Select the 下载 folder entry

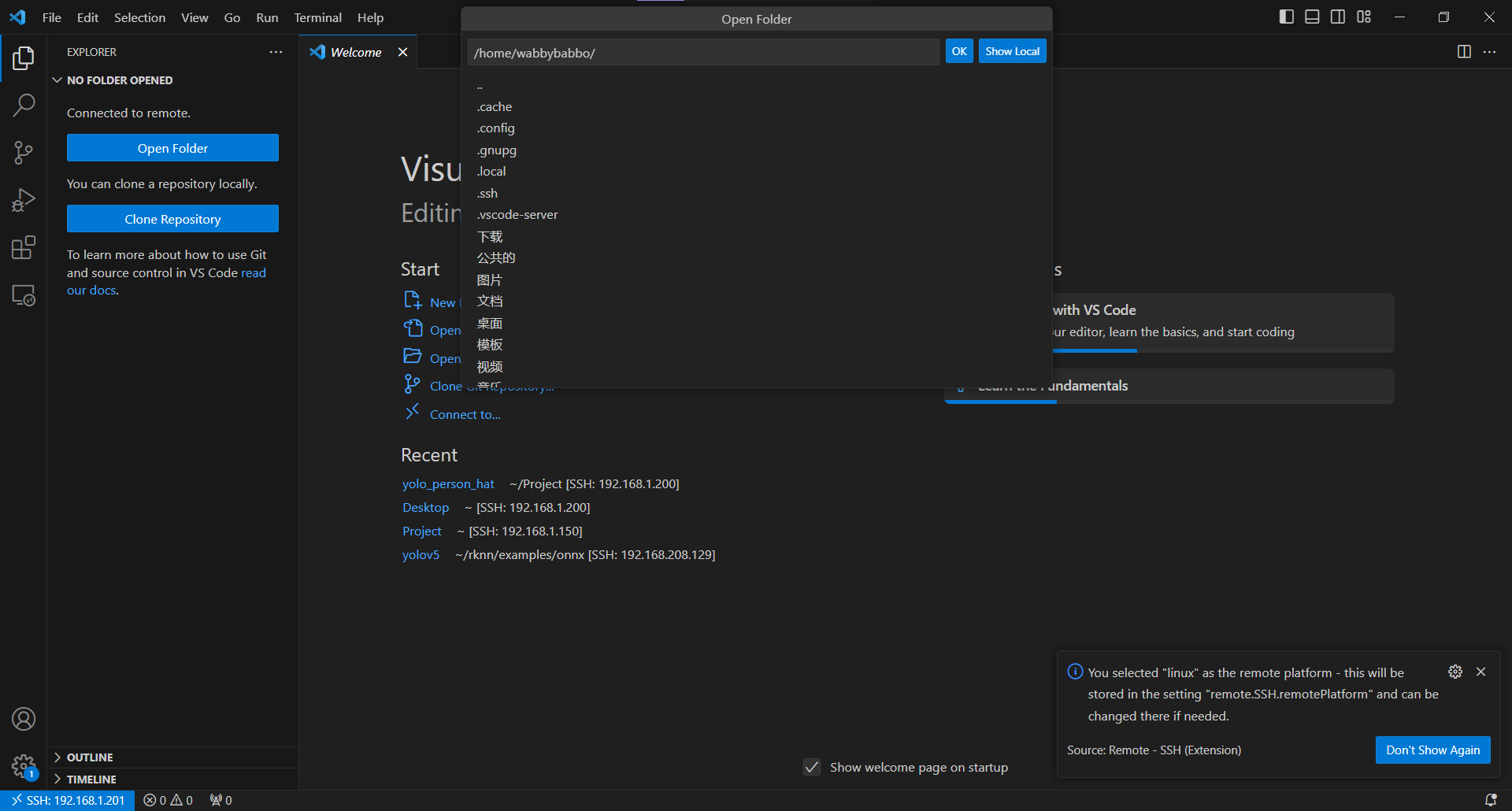[x=757, y=236]
